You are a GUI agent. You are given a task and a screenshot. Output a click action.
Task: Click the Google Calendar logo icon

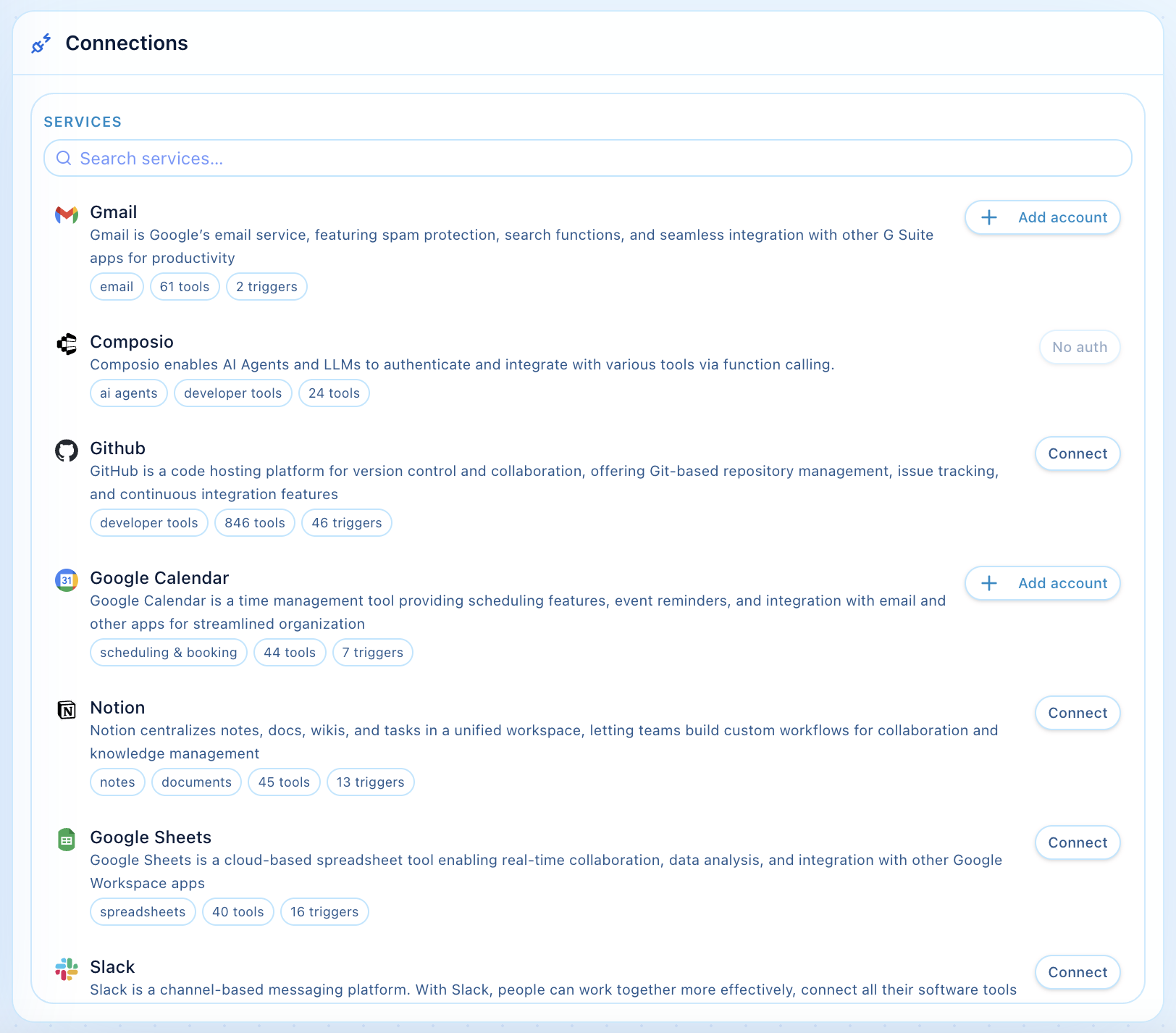click(x=67, y=580)
